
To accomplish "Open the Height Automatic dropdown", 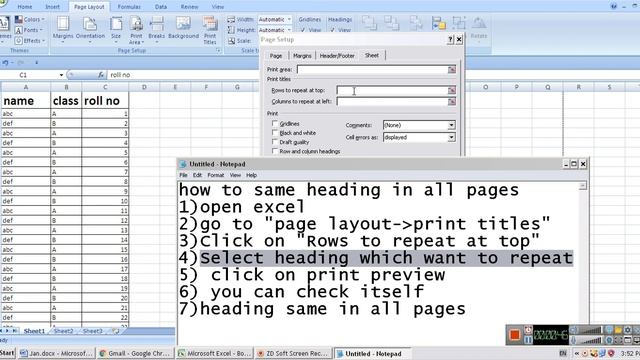I will point(289,30).
